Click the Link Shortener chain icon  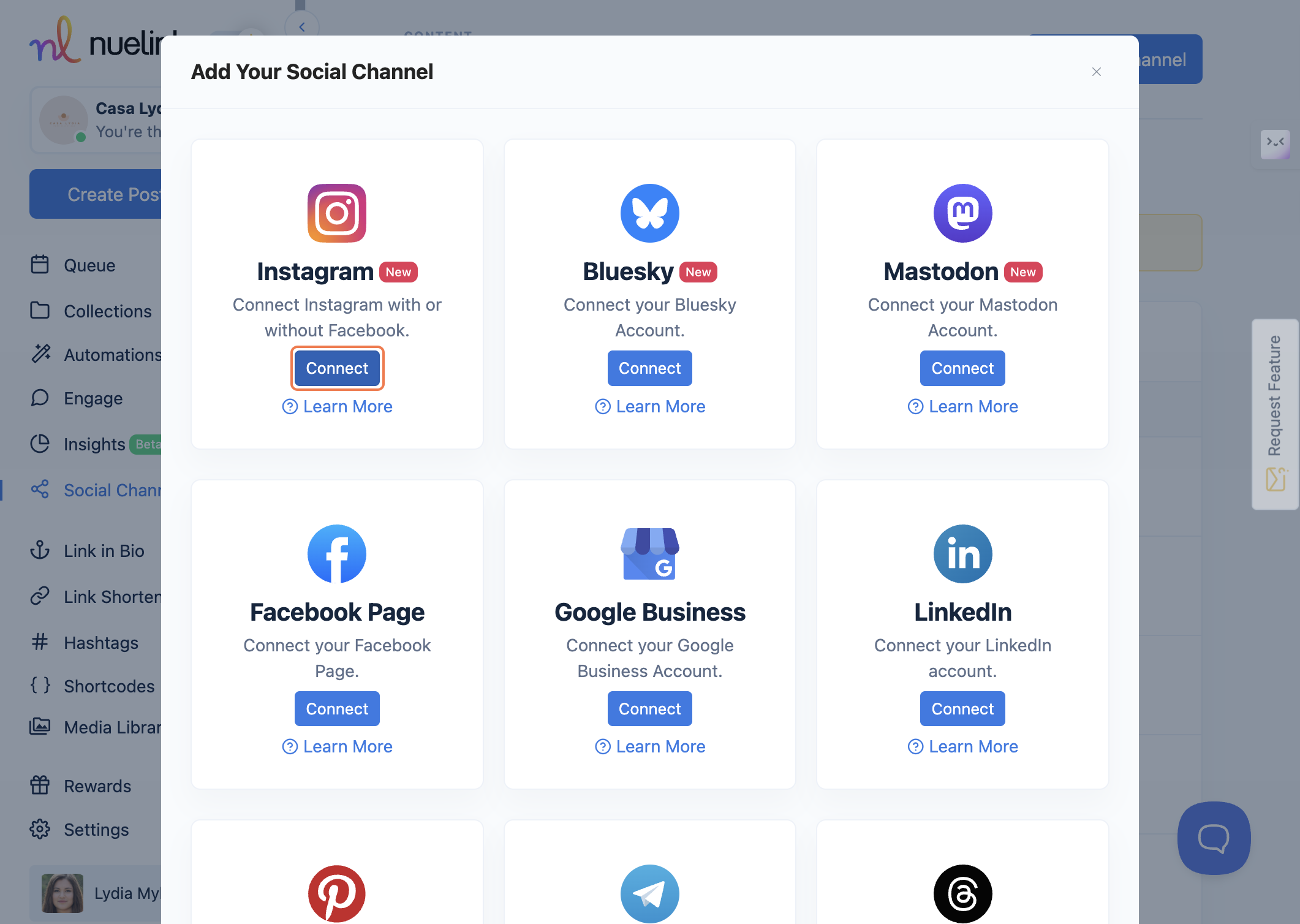click(40, 596)
